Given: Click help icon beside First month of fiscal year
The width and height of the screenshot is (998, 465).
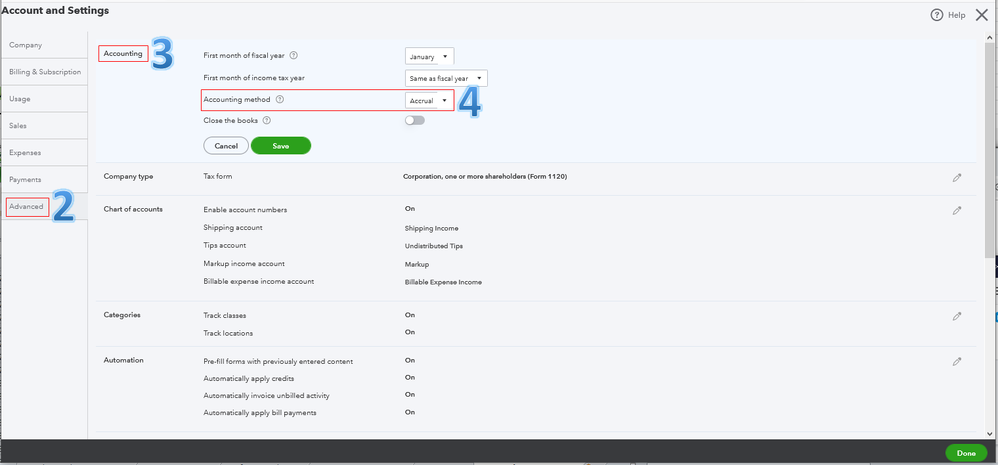Looking at the screenshot, I should [293, 55].
